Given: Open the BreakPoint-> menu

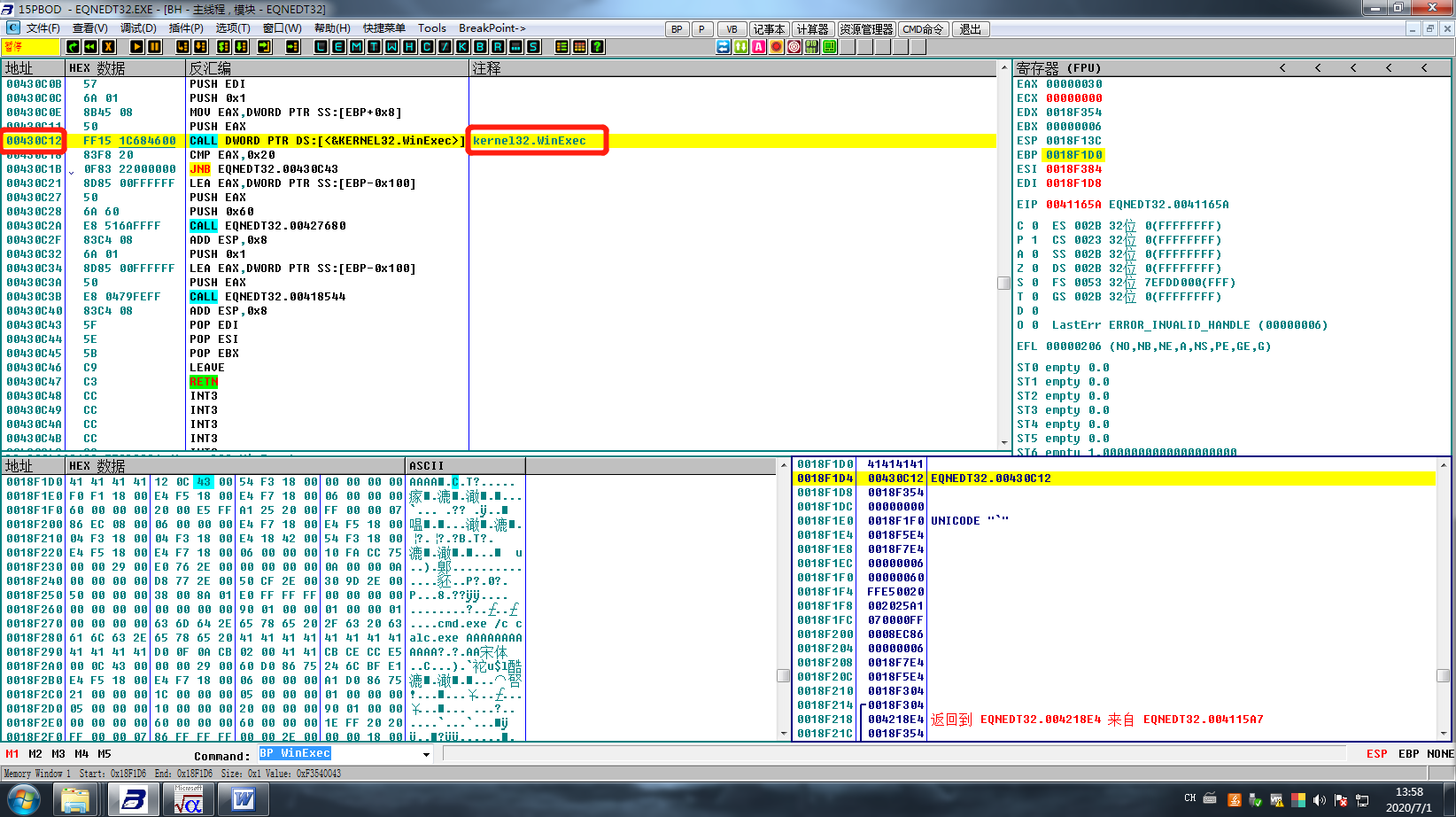Looking at the screenshot, I should tap(492, 28).
